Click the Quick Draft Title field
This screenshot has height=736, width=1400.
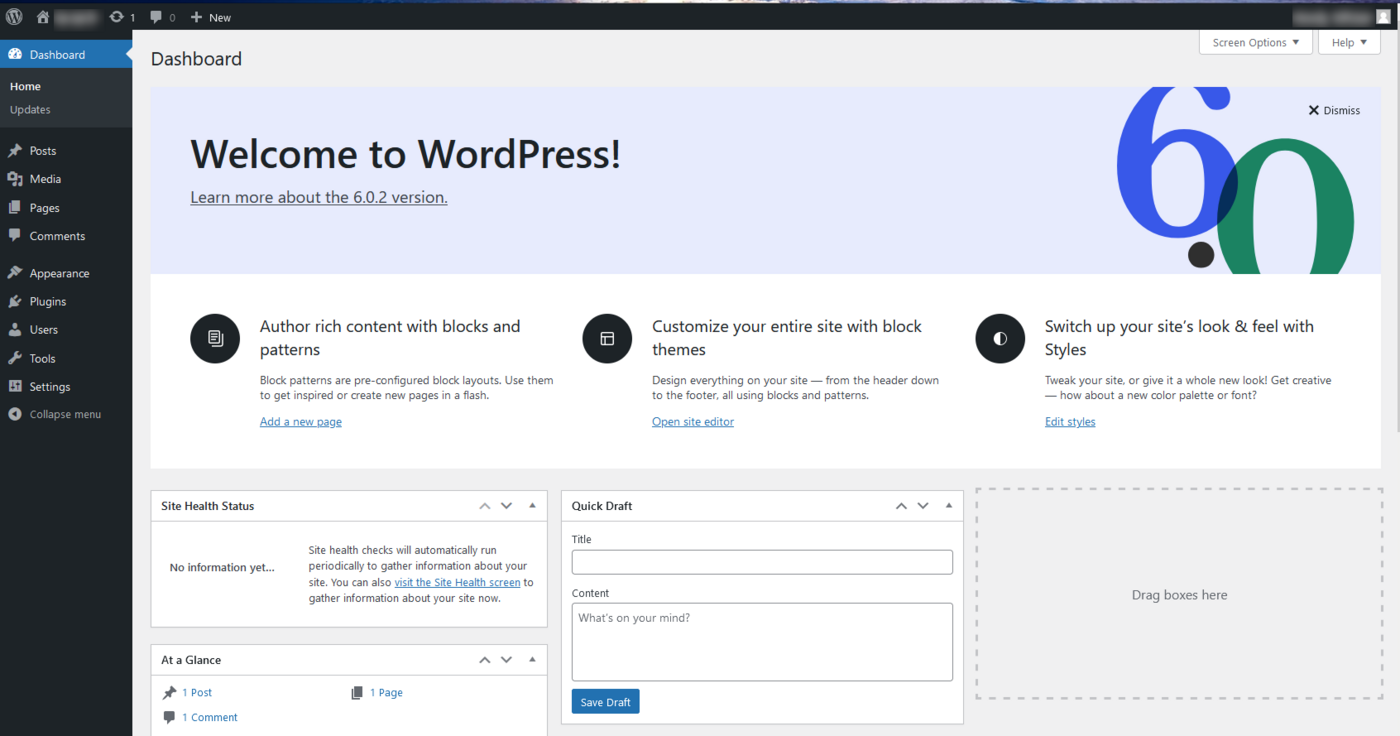[x=761, y=562]
